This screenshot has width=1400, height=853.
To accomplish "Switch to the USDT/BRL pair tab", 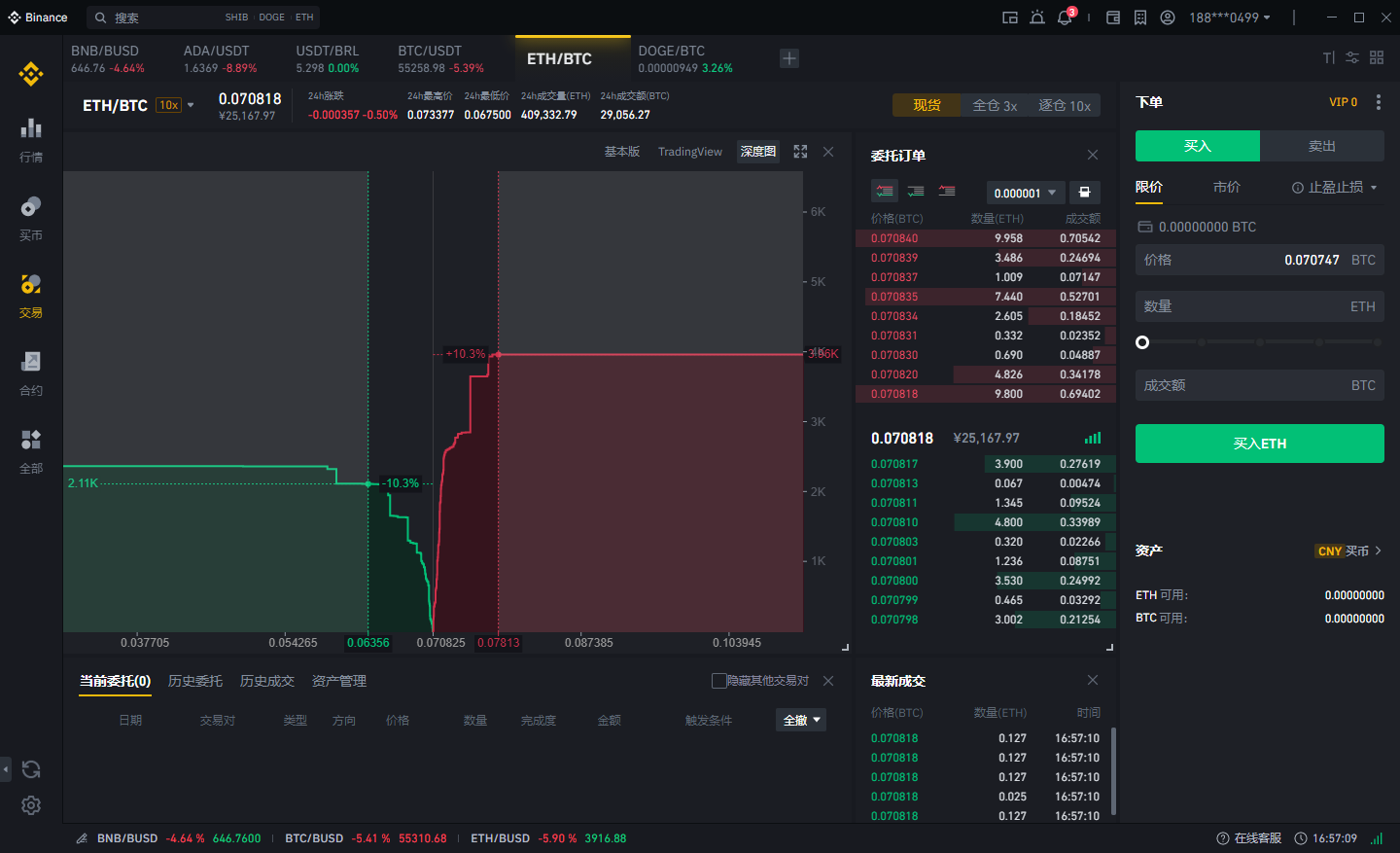I will coord(328,58).
